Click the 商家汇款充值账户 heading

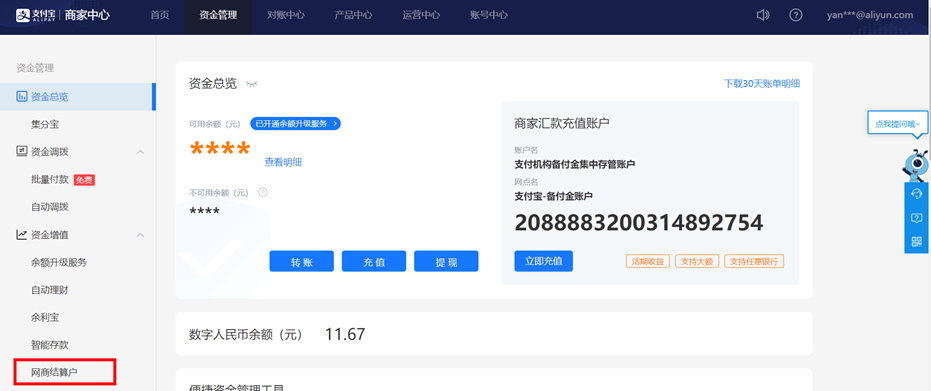(x=562, y=123)
